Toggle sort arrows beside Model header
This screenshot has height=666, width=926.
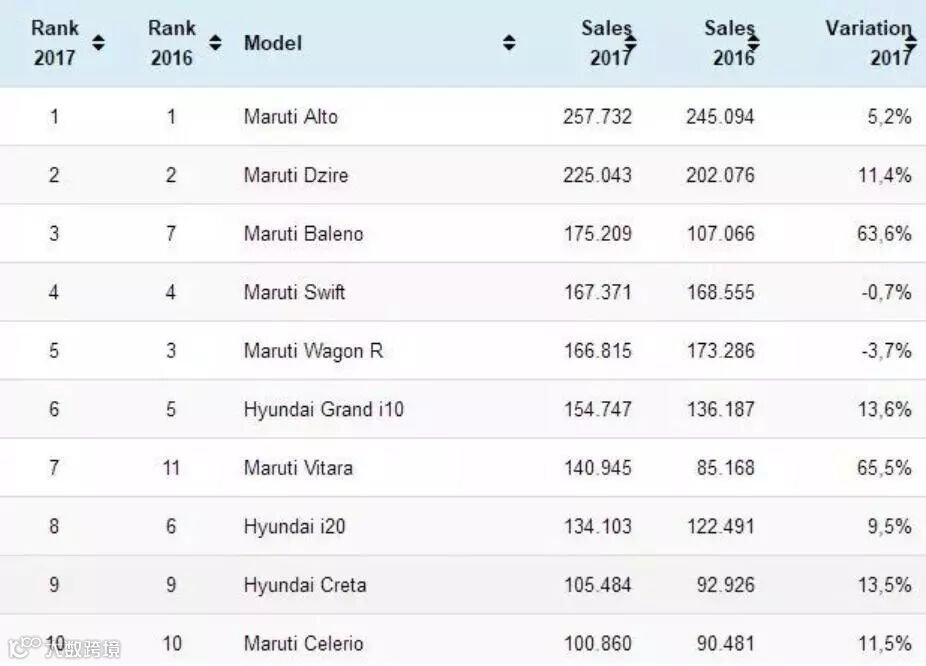point(509,43)
